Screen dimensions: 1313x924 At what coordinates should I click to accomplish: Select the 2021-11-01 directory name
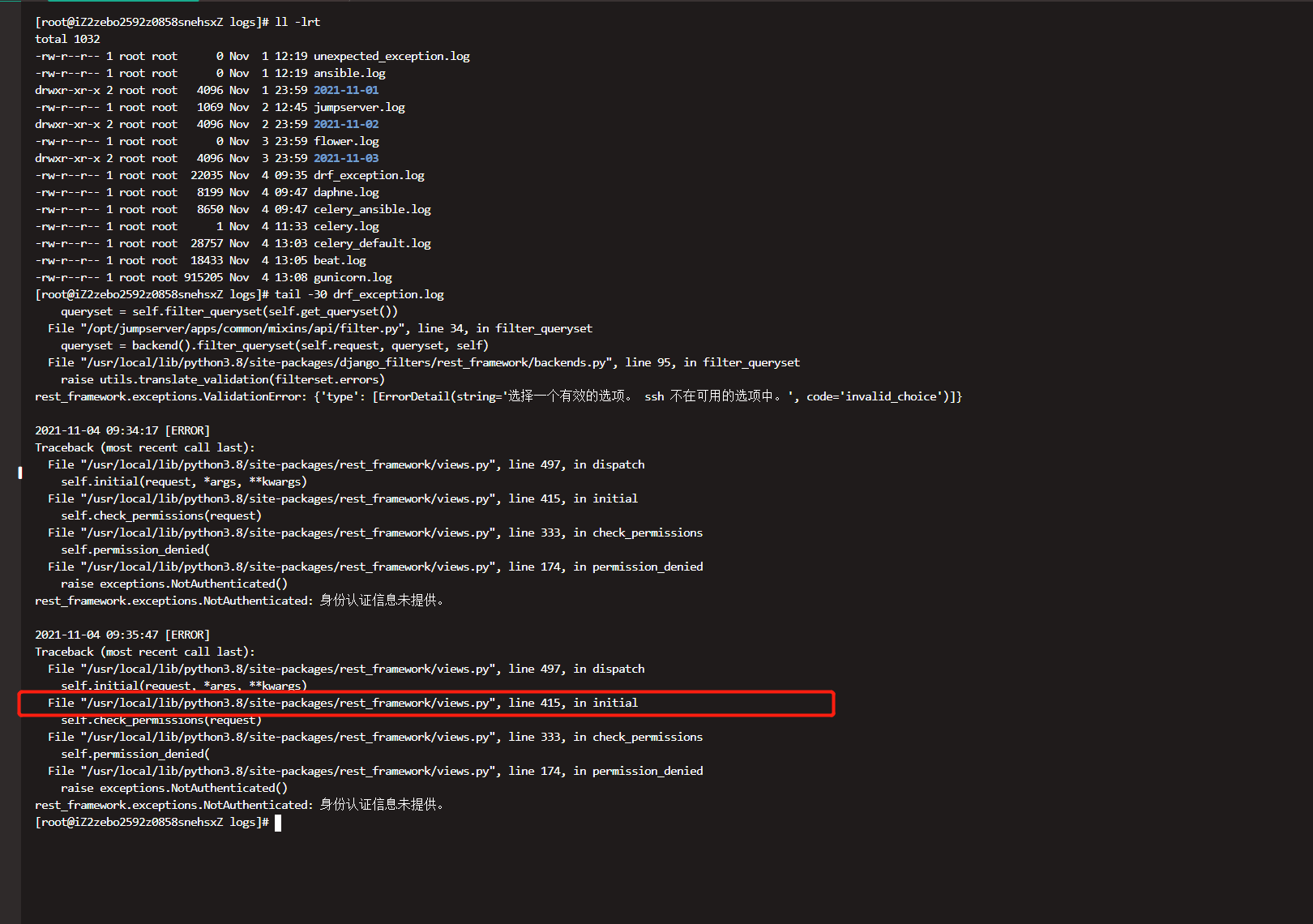tap(346, 89)
